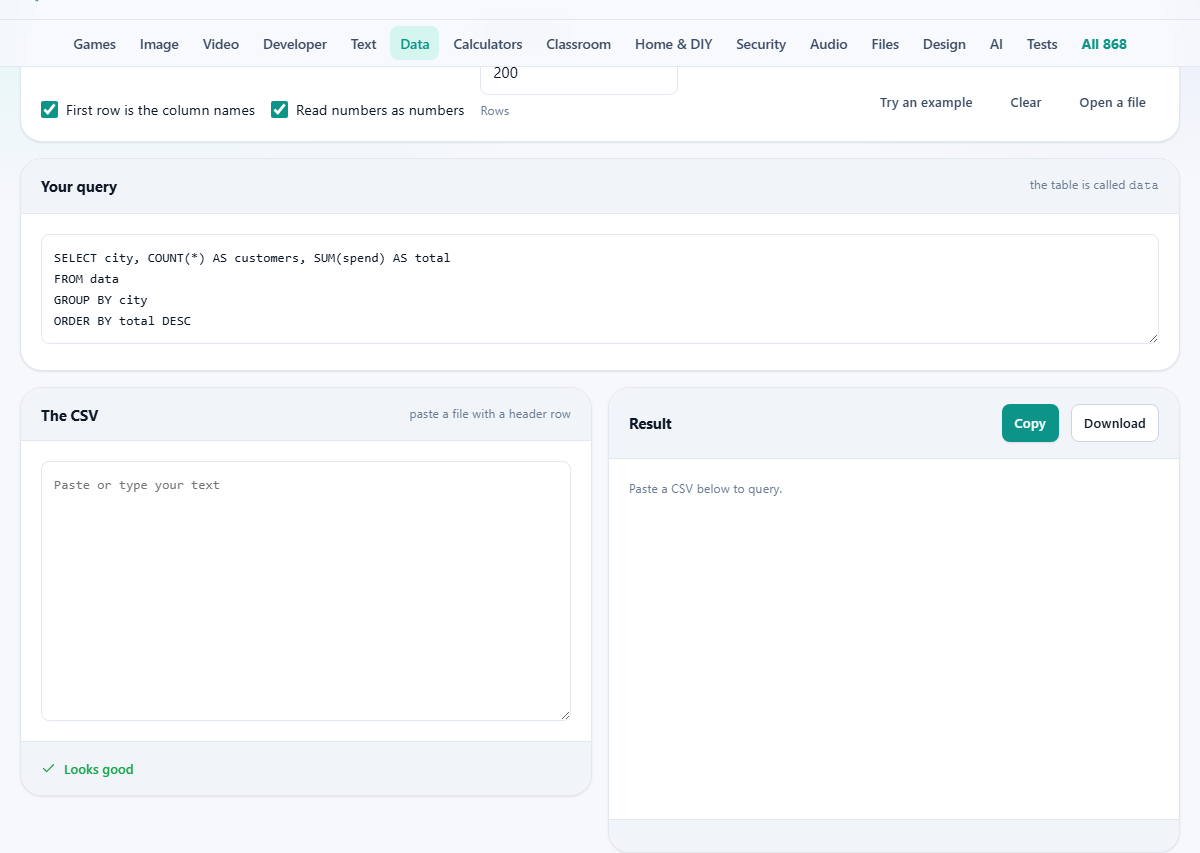Click Open a file
Viewport: 1200px width, 853px height.
pyautogui.click(x=1113, y=103)
